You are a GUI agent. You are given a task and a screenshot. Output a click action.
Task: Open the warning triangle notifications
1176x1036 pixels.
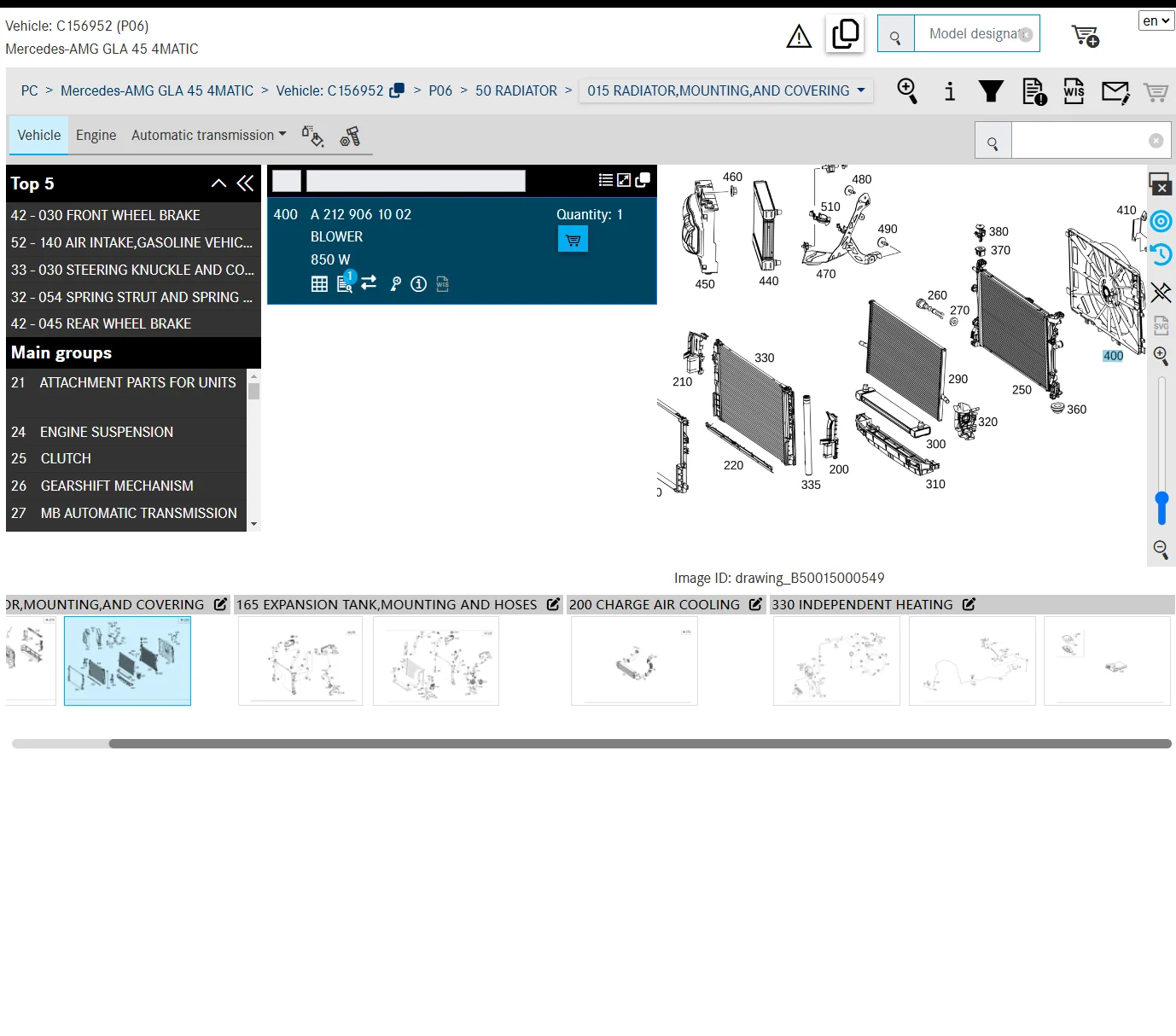[x=799, y=36]
